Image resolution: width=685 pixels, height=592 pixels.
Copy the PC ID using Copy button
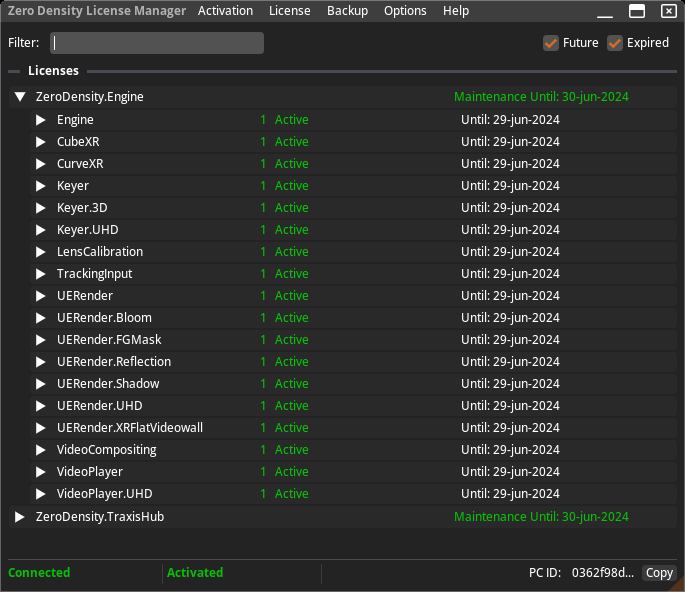click(x=659, y=573)
